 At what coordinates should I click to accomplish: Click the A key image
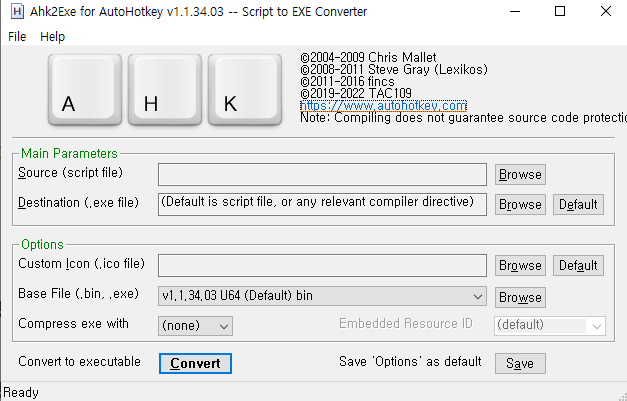[x=85, y=90]
